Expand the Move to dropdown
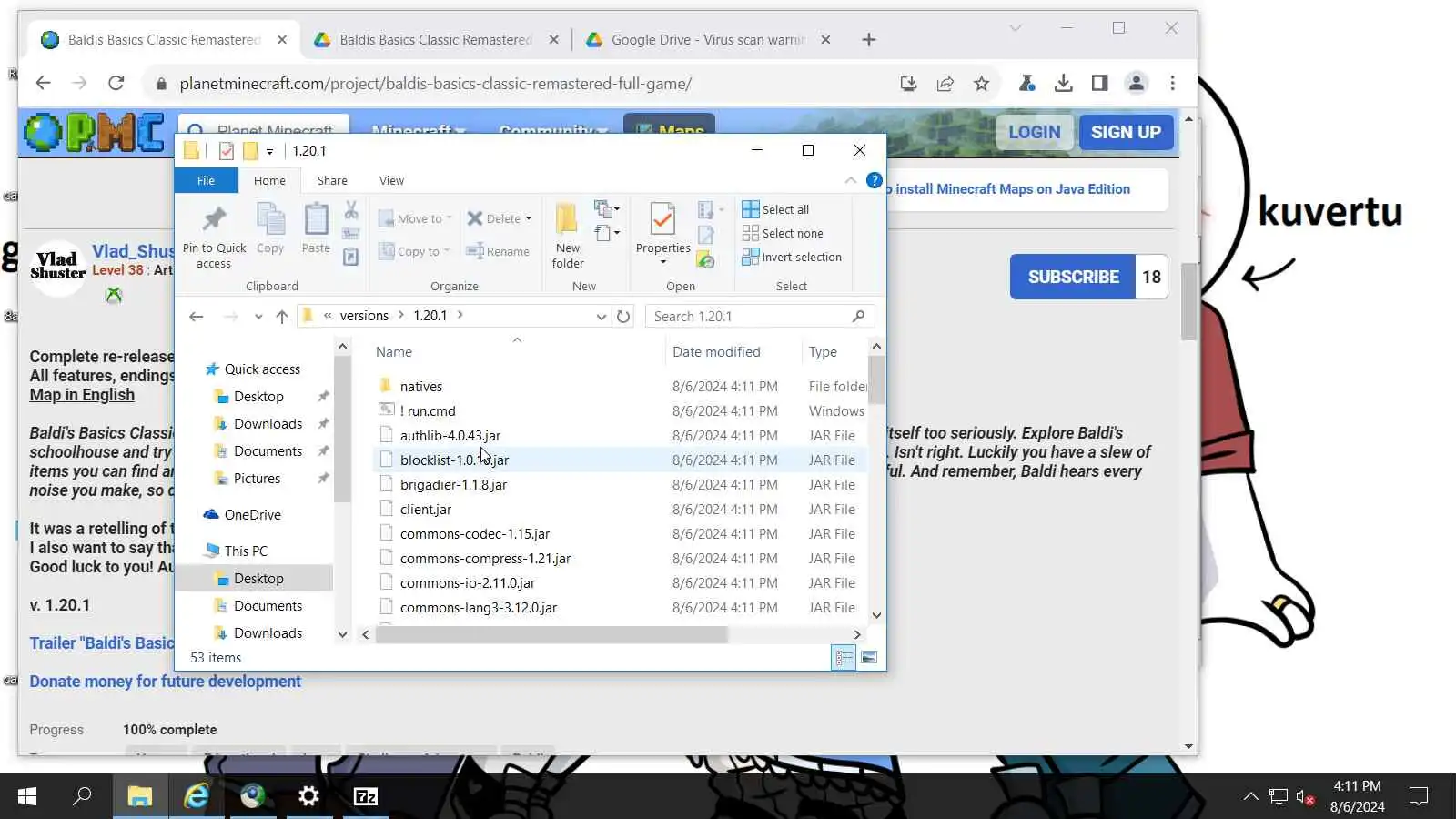Screen dimensions: 1456x819 point(450,218)
